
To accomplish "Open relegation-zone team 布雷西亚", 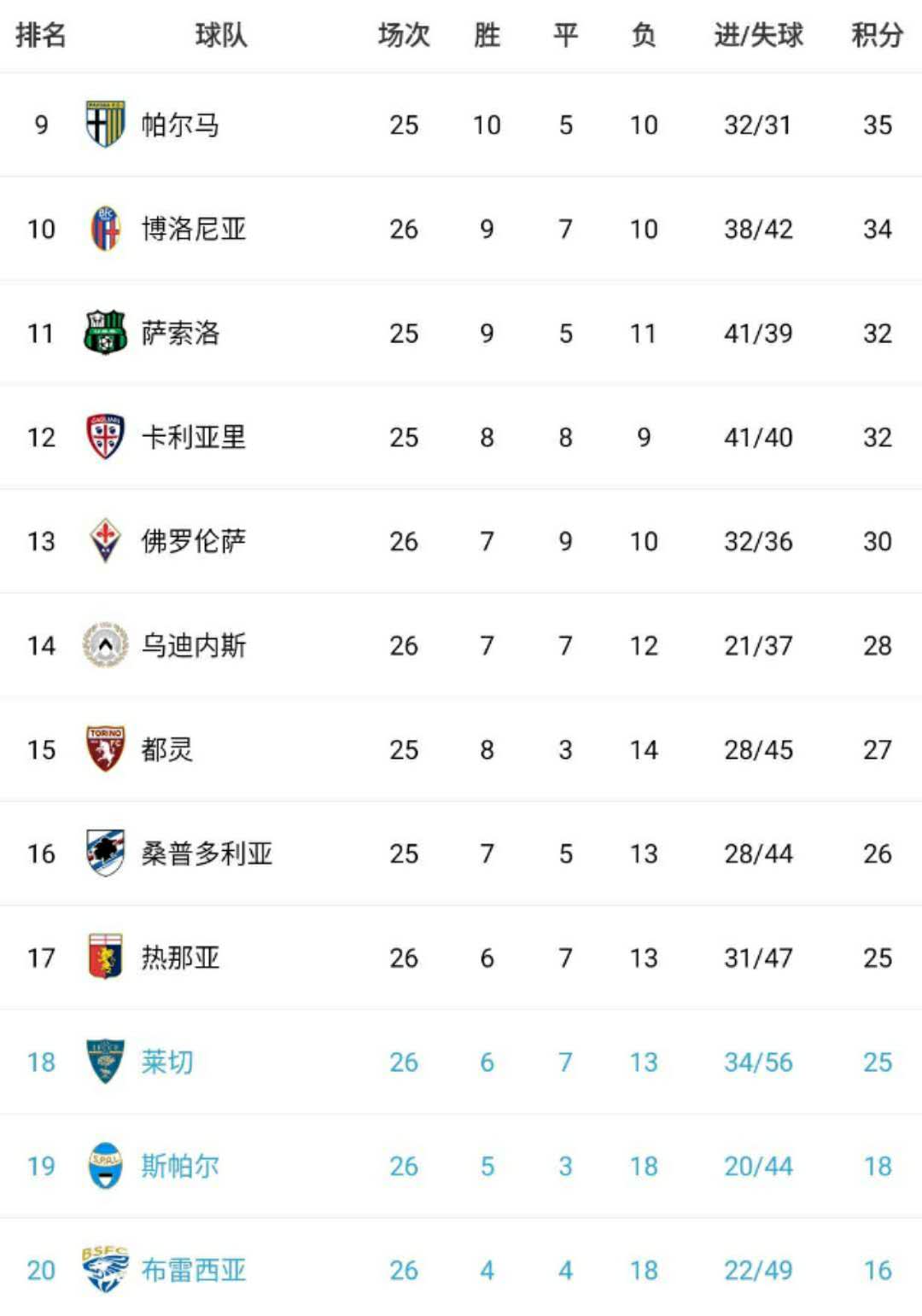I will click(194, 1270).
